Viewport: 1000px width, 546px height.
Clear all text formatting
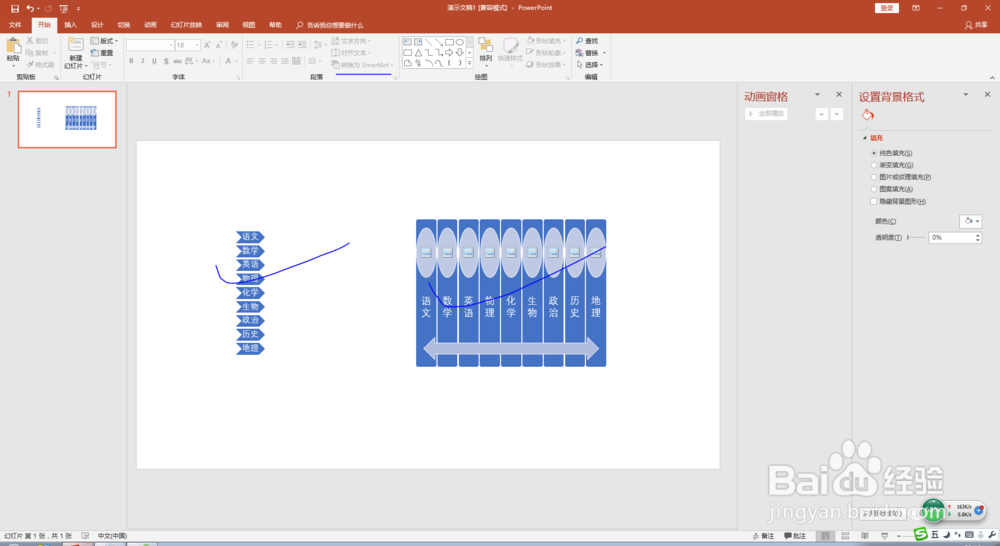pyautogui.click(x=234, y=45)
